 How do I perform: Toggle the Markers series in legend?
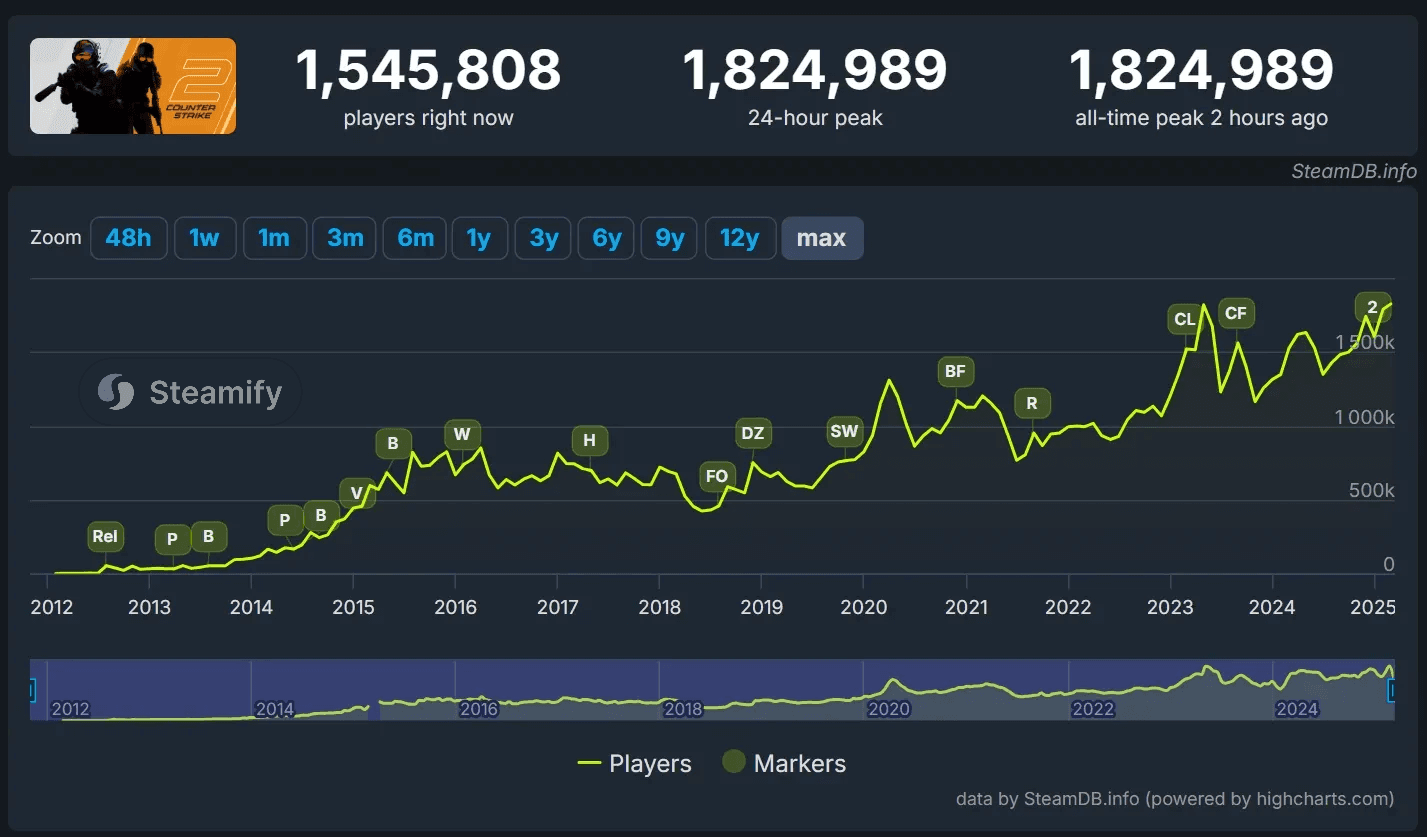pyautogui.click(x=785, y=764)
